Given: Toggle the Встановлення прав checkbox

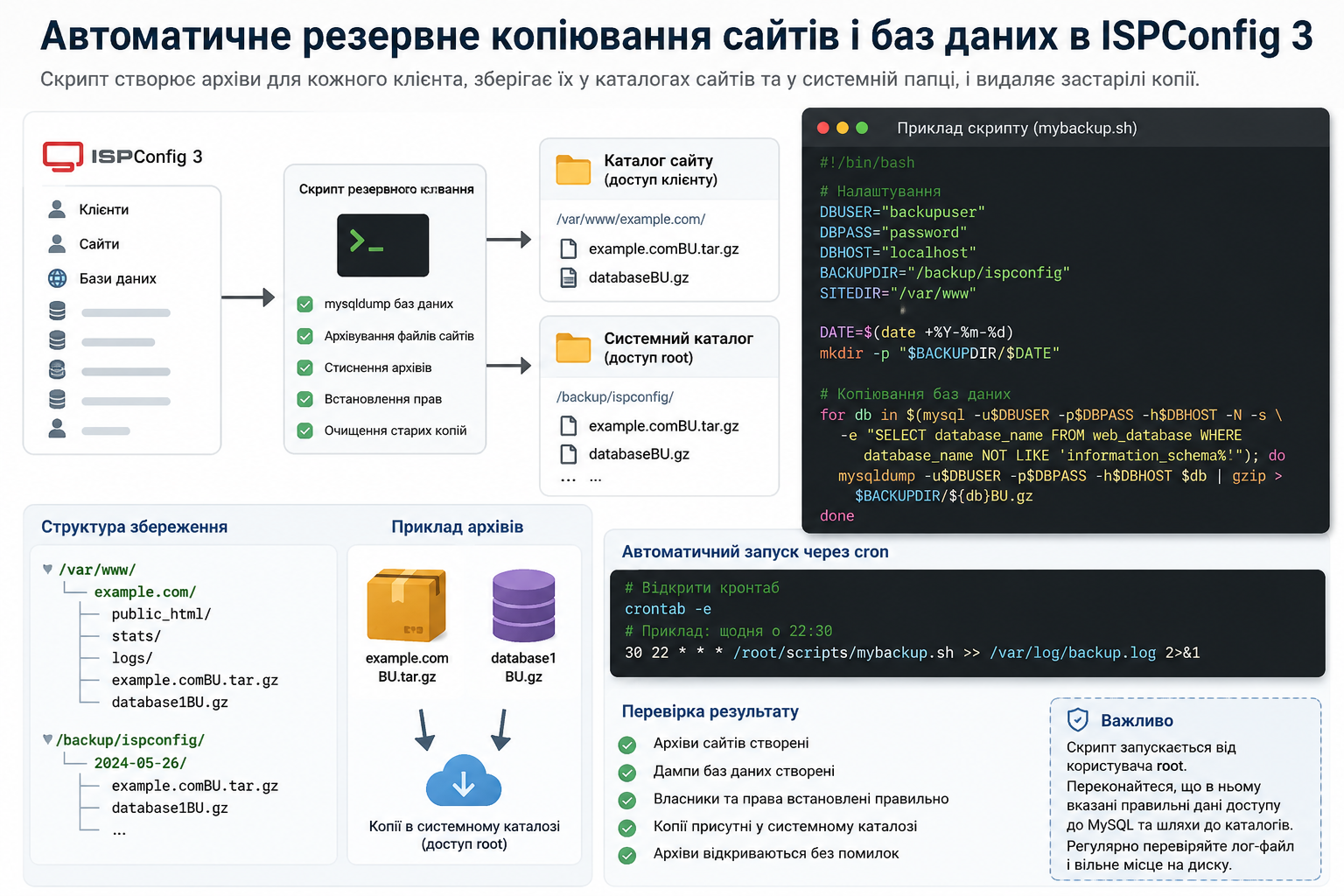Looking at the screenshot, I should coord(305,399).
